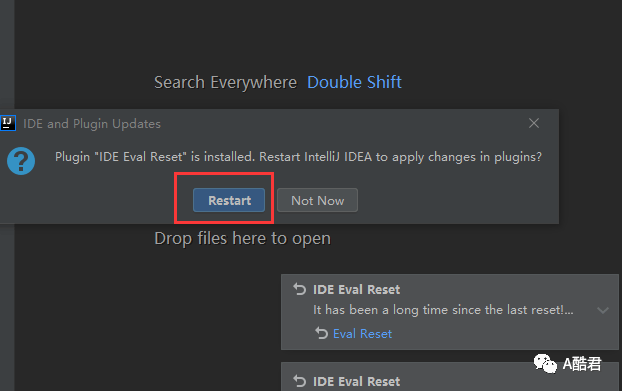Close the IDE and Plugin Updates dialog
The image size is (622, 391).
pyautogui.click(x=534, y=123)
